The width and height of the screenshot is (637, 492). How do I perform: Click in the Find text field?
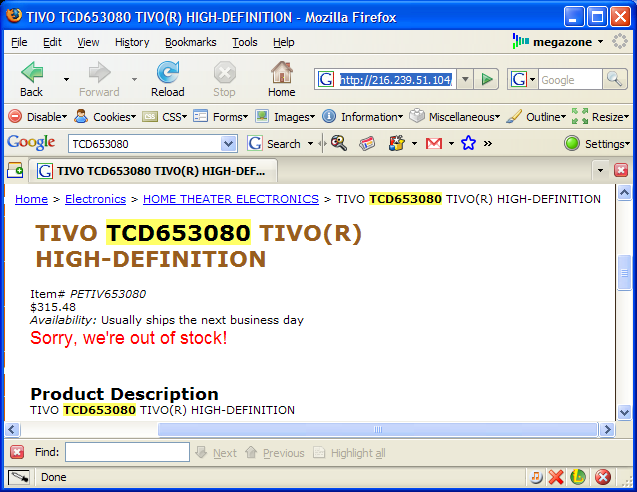127,452
